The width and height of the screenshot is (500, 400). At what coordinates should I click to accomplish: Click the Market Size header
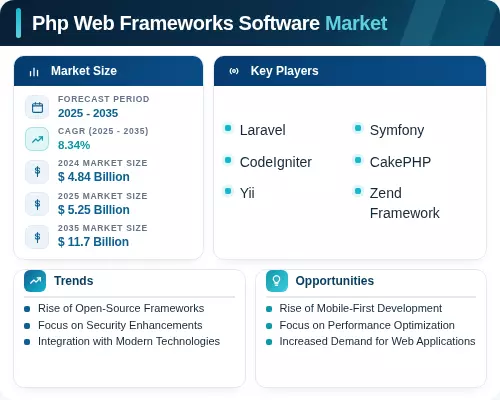coord(108,71)
